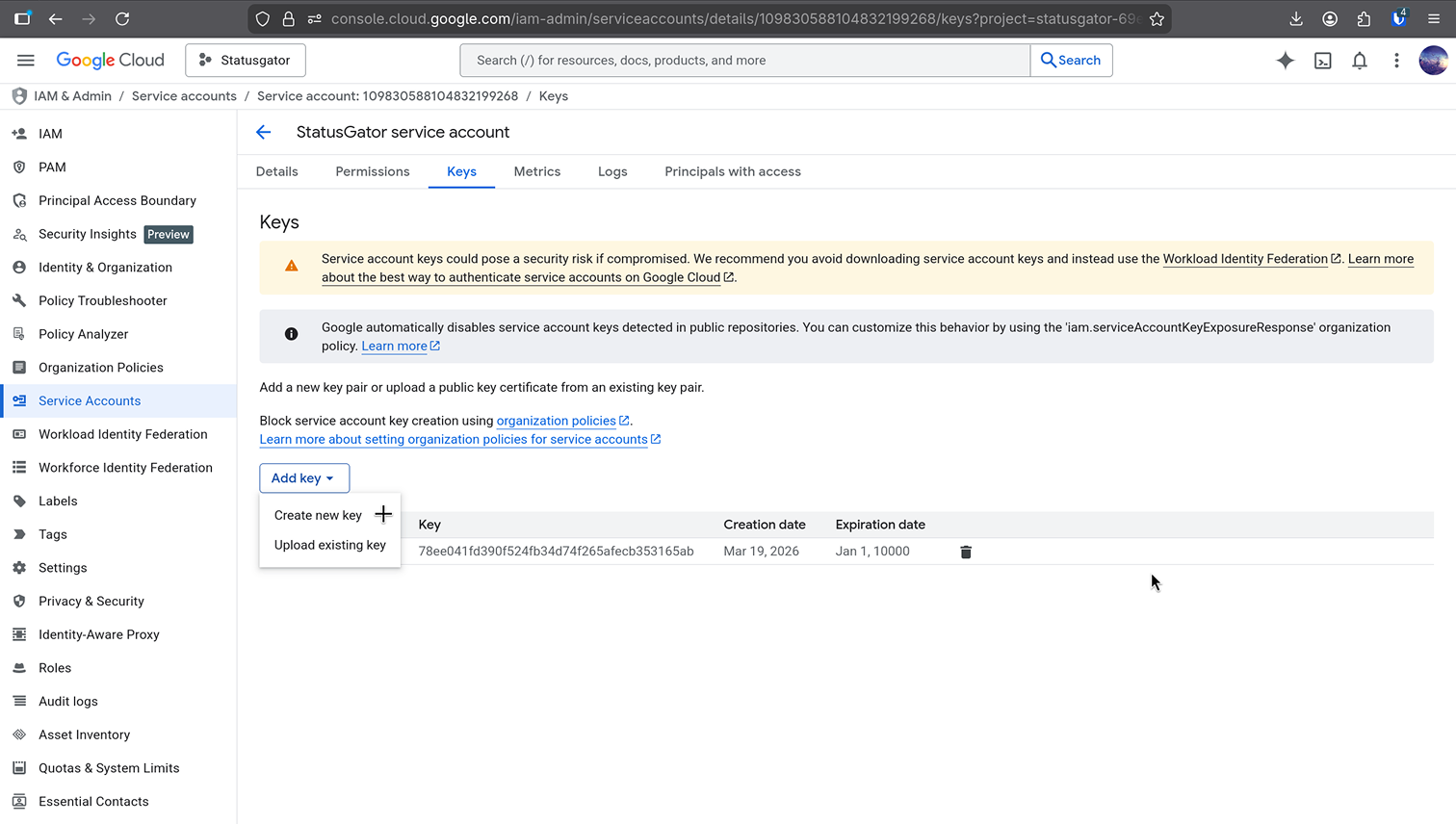The image size is (1456, 824).
Task: Click the Expiration date column header
Action: tap(880, 525)
